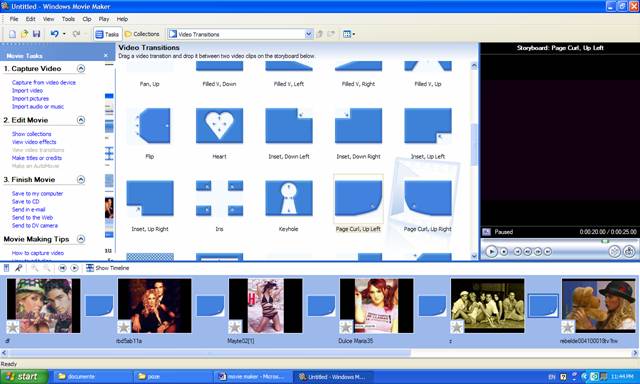Toggle the Collections pane button
The image size is (640, 384).
coord(142,34)
